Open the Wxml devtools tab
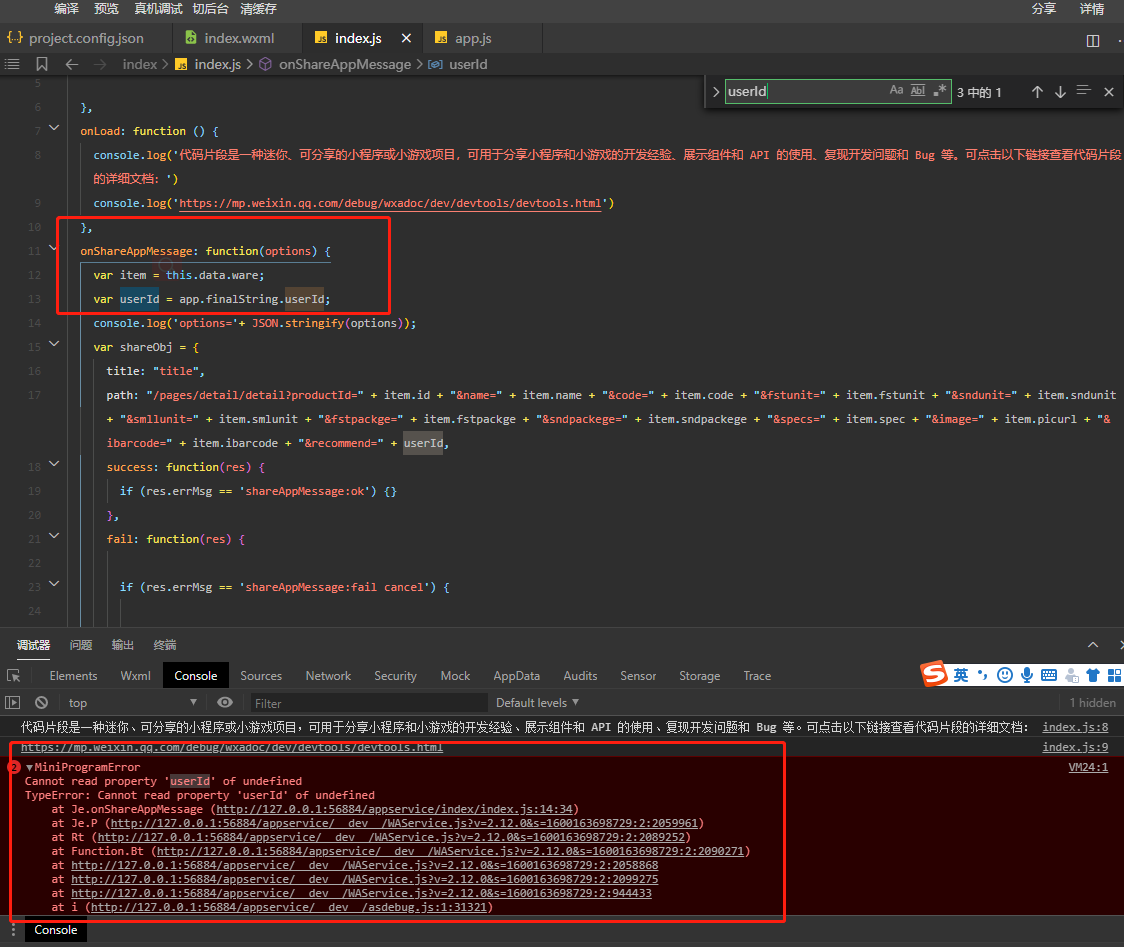The width and height of the screenshot is (1124, 947). pos(135,675)
